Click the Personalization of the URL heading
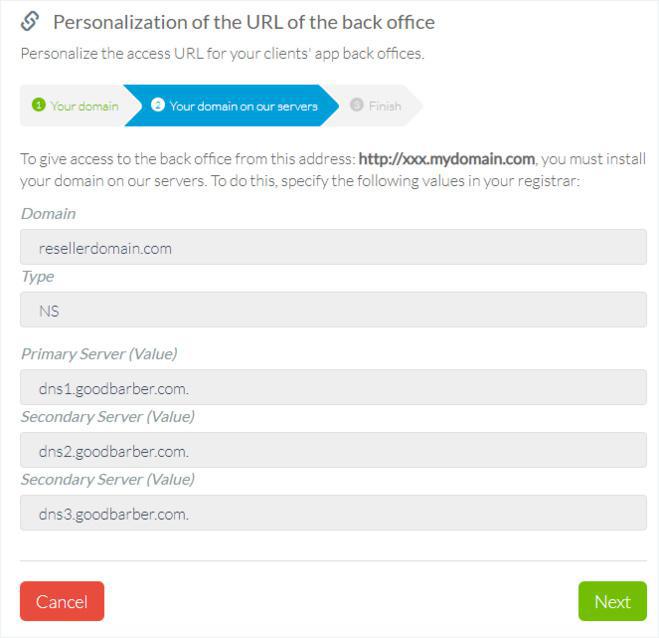 point(243,22)
